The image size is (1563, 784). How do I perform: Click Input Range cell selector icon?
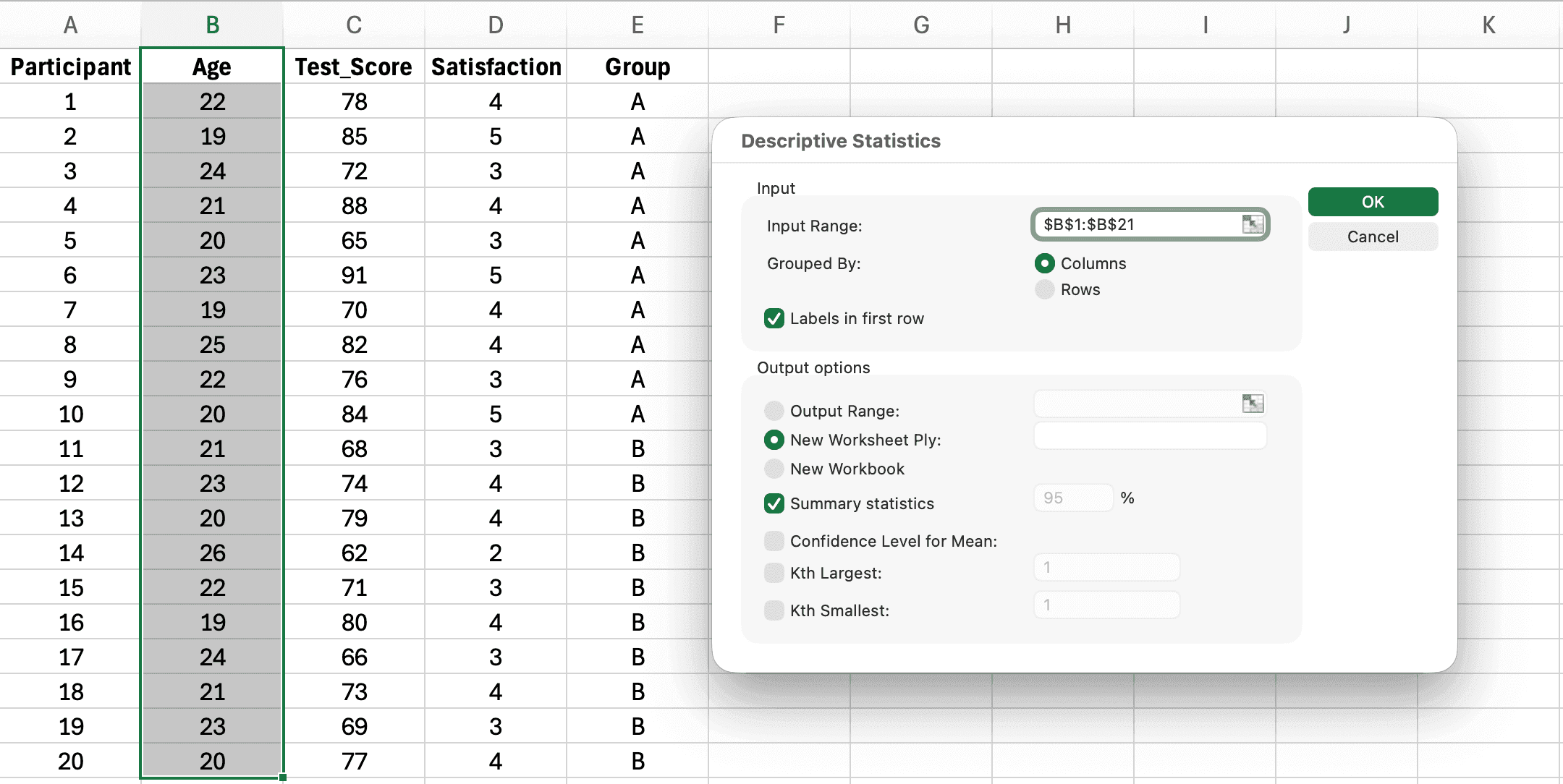pyautogui.click(x=1252, y=224)
